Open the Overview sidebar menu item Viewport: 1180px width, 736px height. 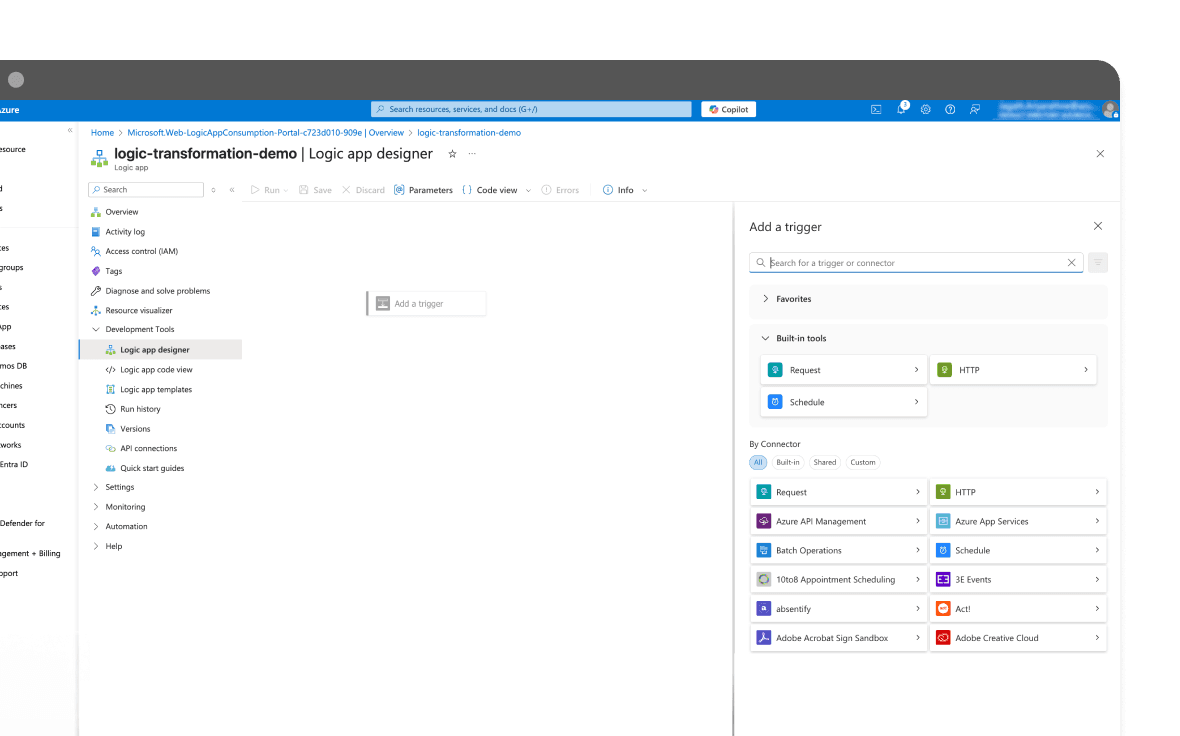(x=122, y=211)
